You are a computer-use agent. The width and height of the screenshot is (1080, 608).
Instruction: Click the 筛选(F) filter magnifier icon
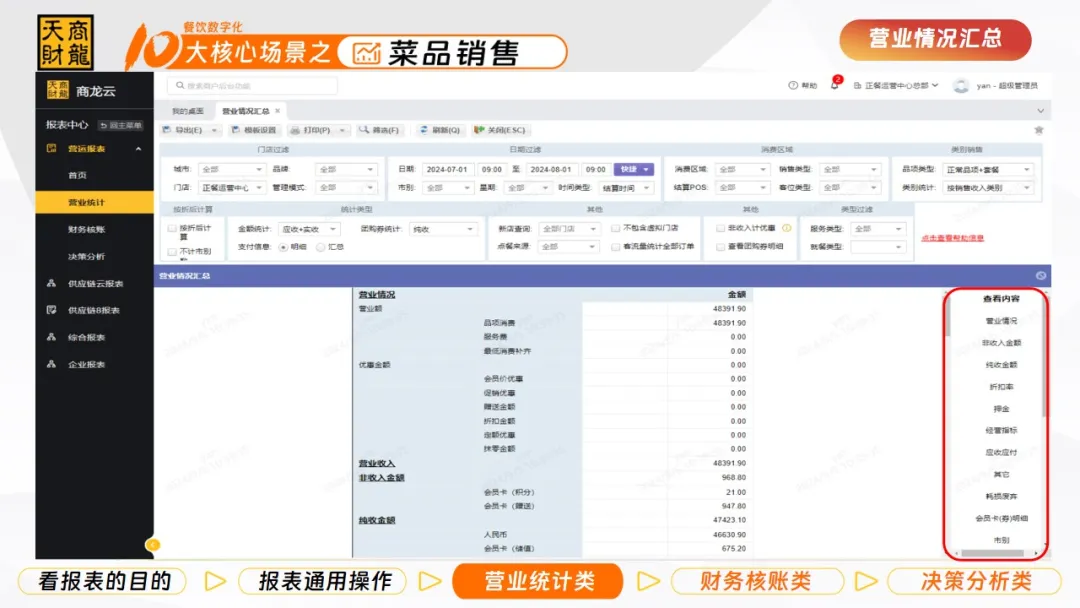[x=364, y=129]
